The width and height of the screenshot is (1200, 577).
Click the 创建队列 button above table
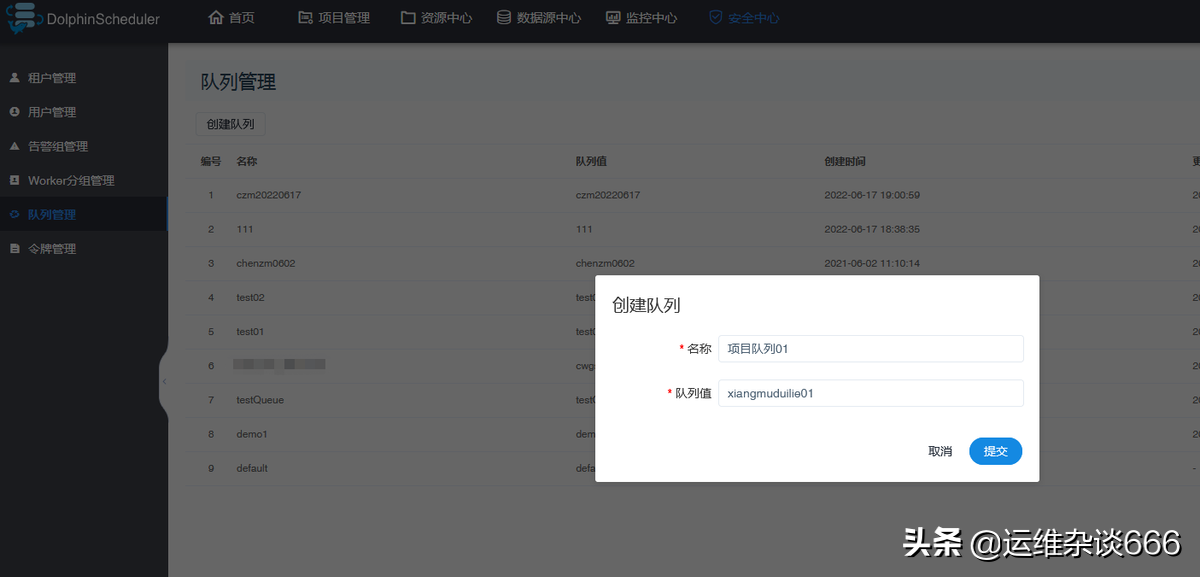click(x=230, y=125)
